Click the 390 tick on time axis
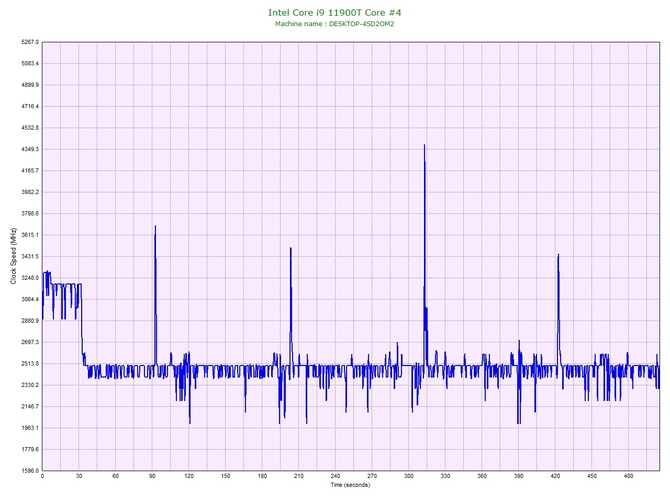The image size is (670, 502). click(519, 476)
